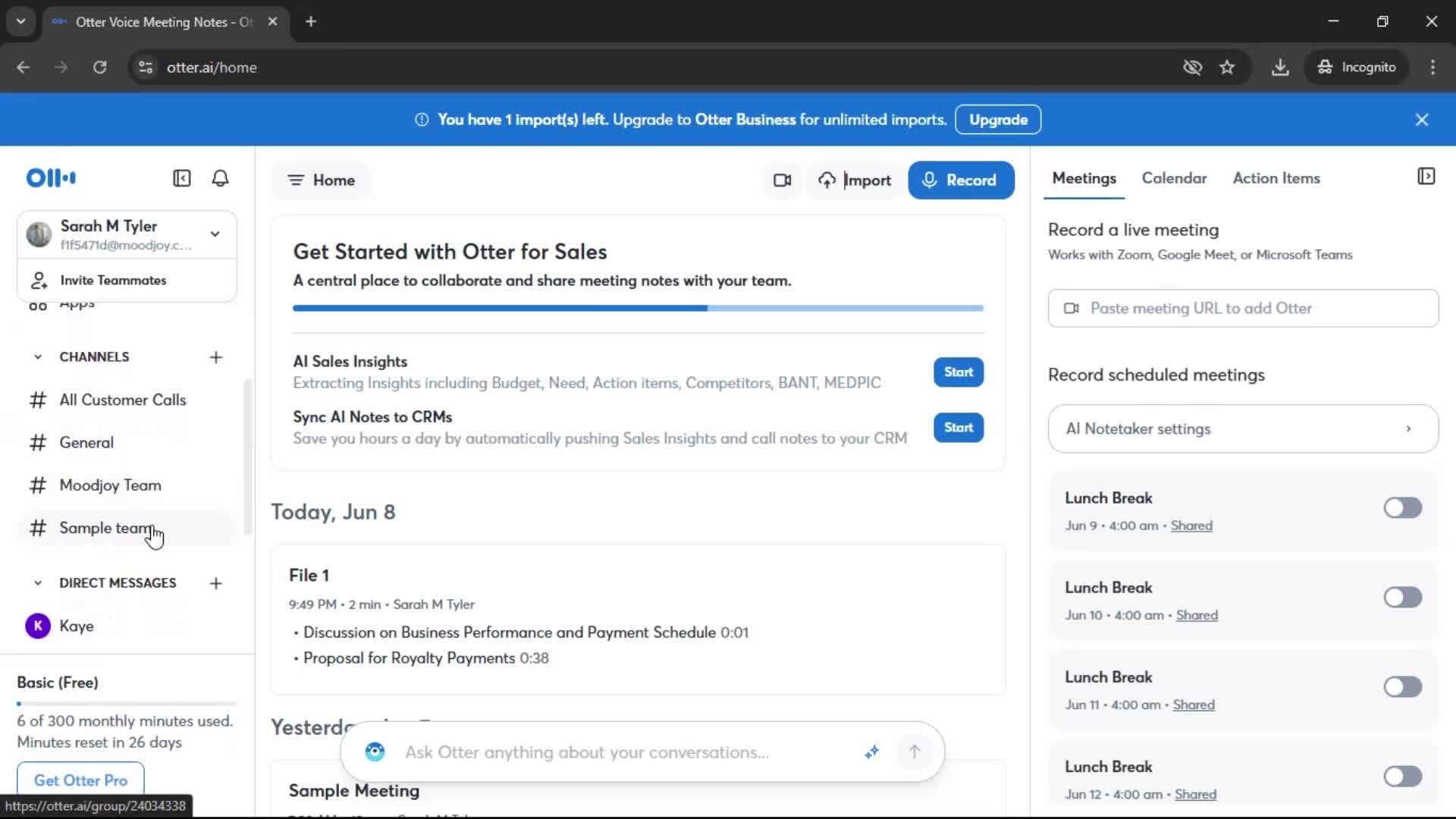Collapse the CHANNELS section

[38, 357]
